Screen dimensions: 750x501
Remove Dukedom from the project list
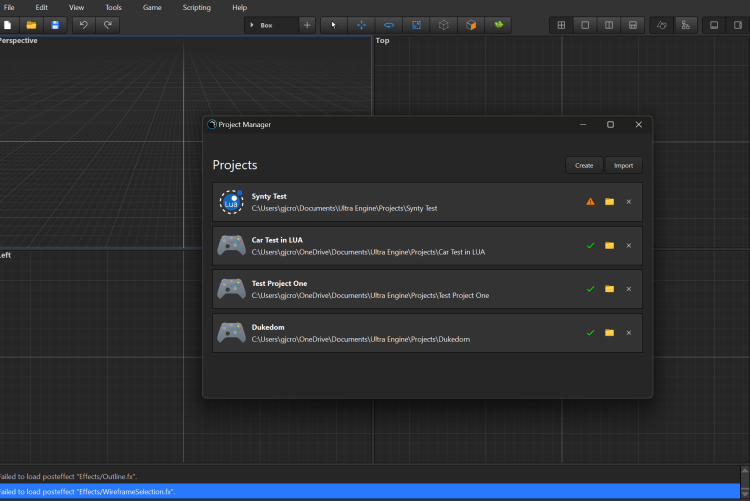click(x=629, y=333)
